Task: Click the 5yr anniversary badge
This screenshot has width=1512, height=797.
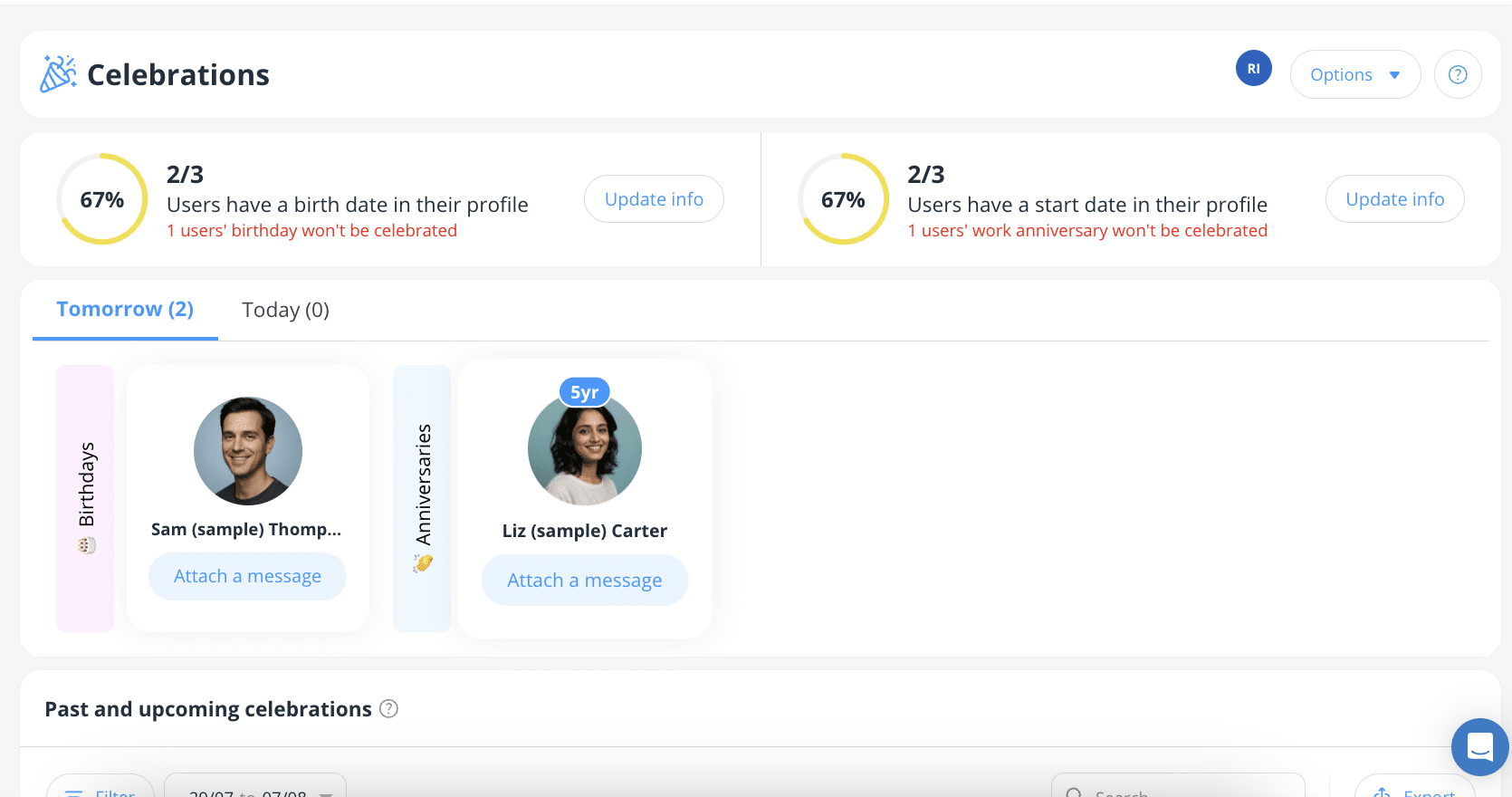Action: point(585,392)
